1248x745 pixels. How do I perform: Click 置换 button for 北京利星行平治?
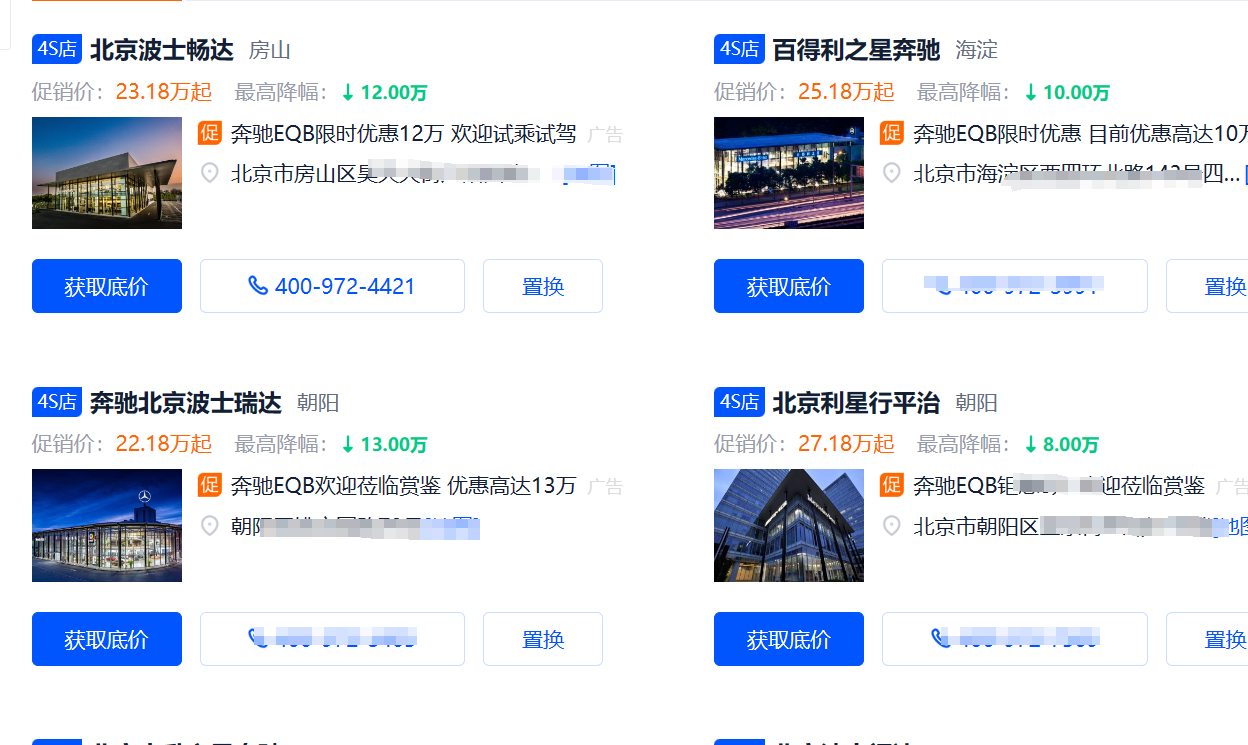coord(1207,639)
